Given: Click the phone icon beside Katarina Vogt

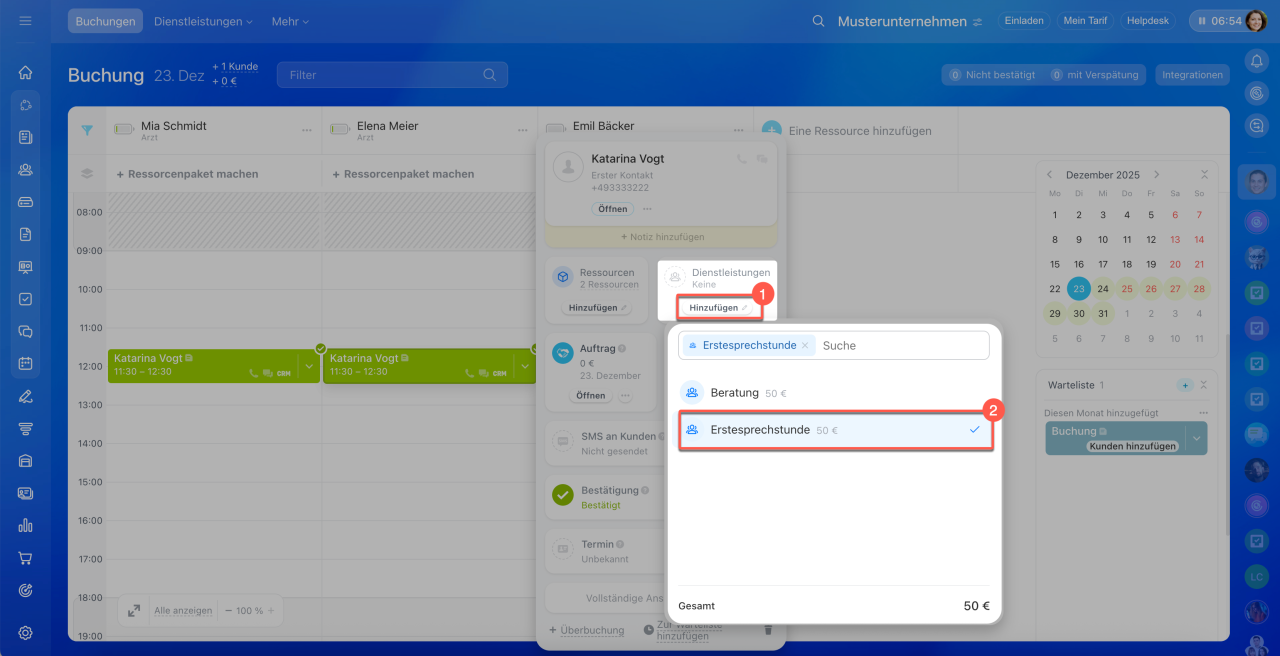Looking at the screenshot, I should (741, 159).
